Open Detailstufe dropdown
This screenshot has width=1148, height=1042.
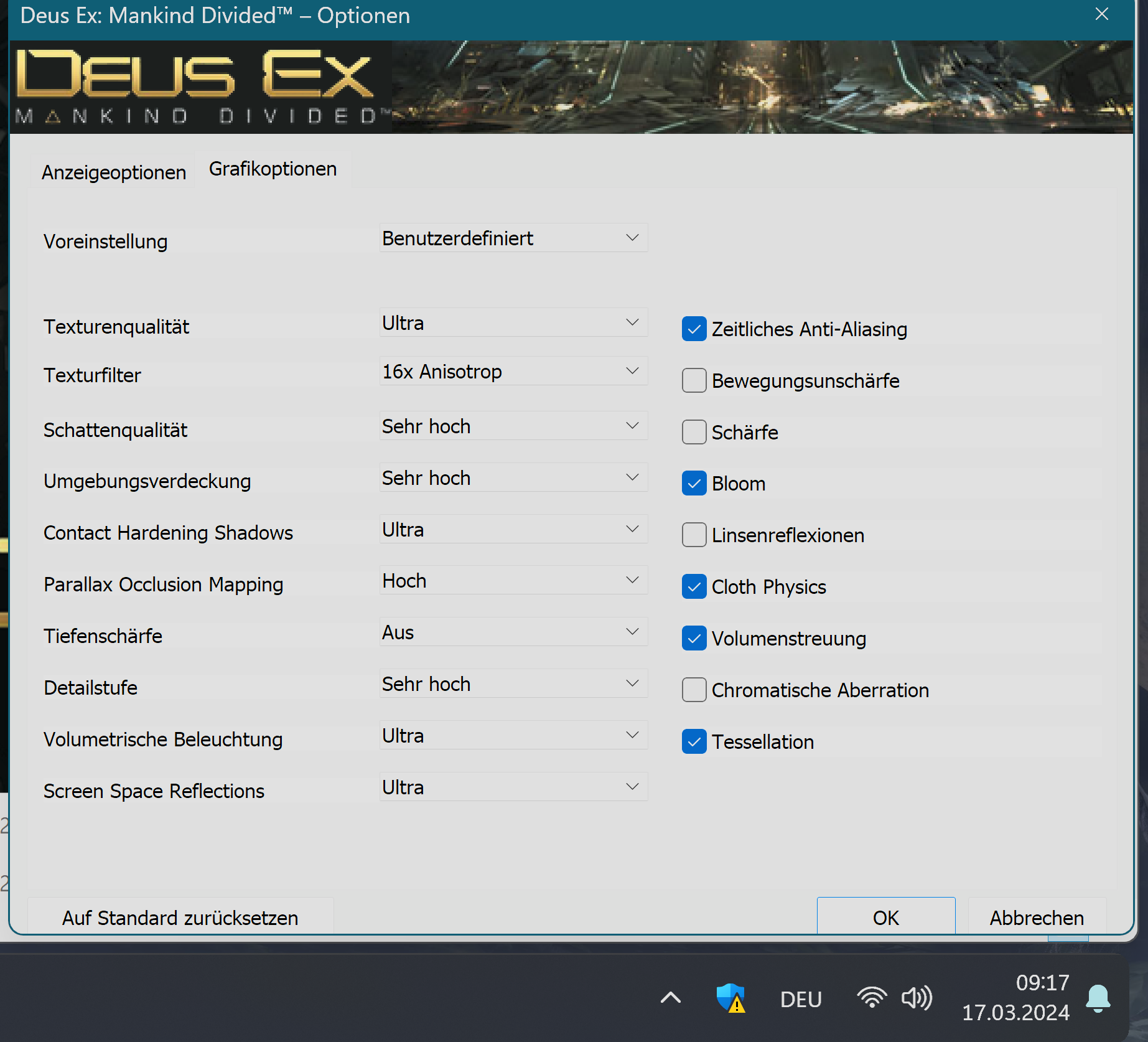pos(513,683)
